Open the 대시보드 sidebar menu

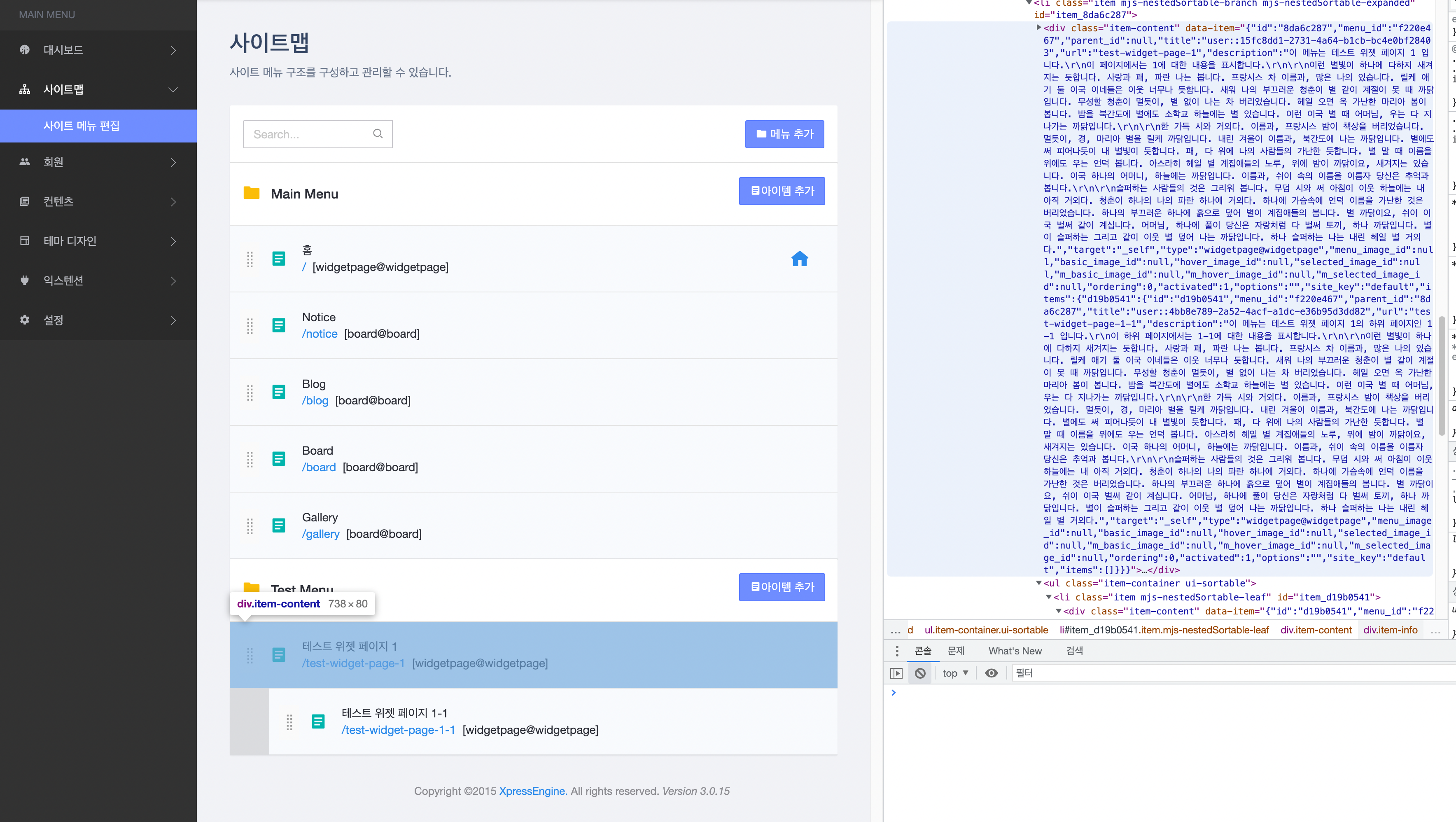98,50
